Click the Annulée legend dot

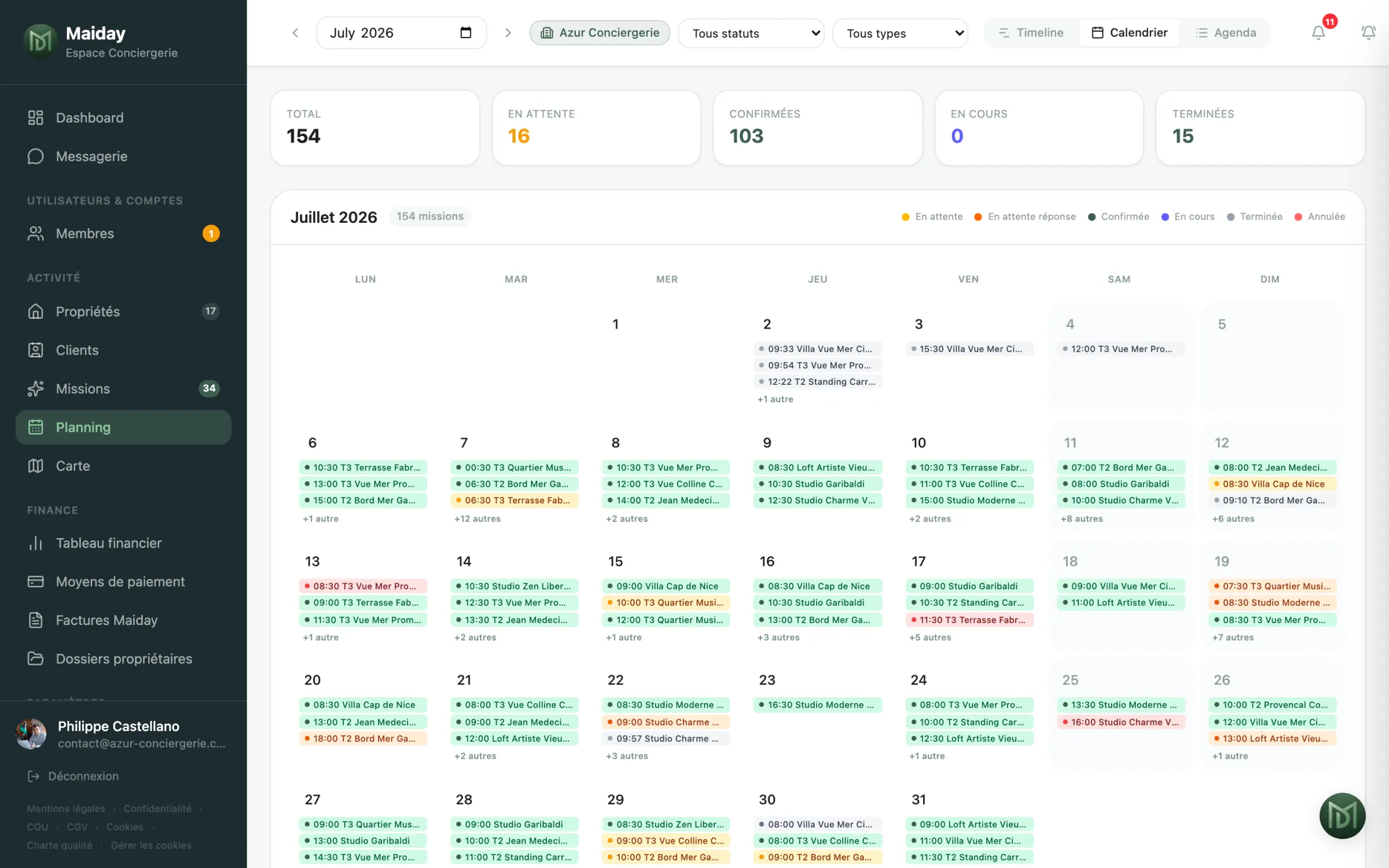(x=1298, y=216)
